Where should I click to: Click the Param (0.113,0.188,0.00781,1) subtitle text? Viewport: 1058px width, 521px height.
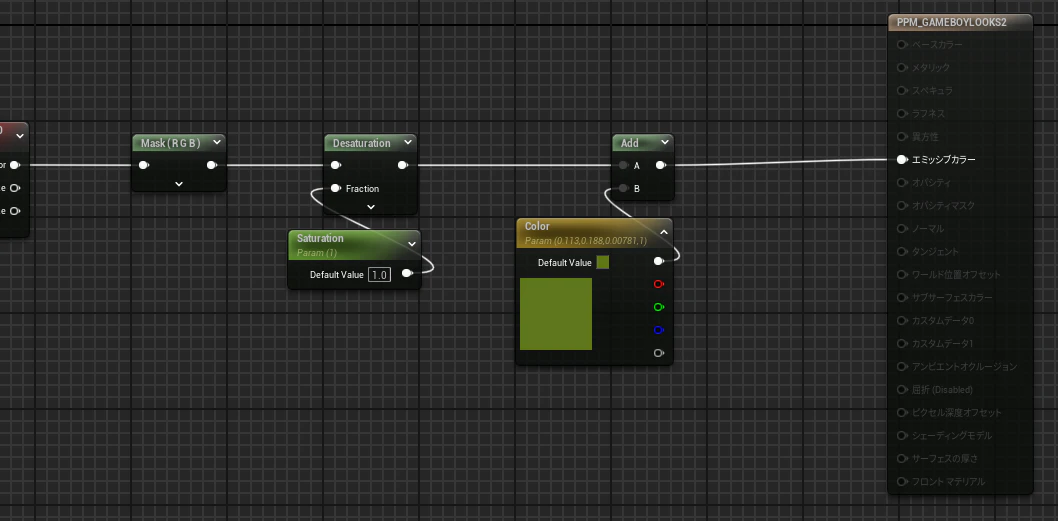pos(586,241)
